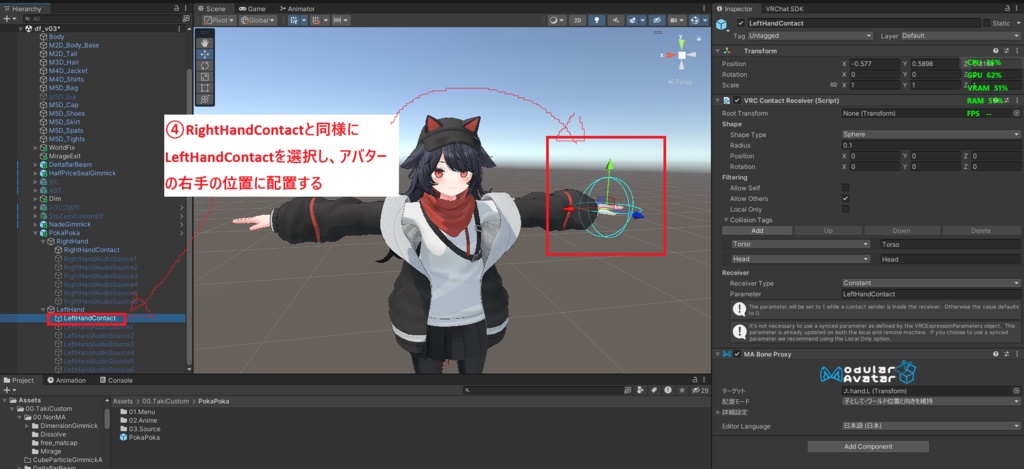Screen dimensions: 1024x469
Task: Uncheck the Allow Others checkbox
Action: pos(846,198)
